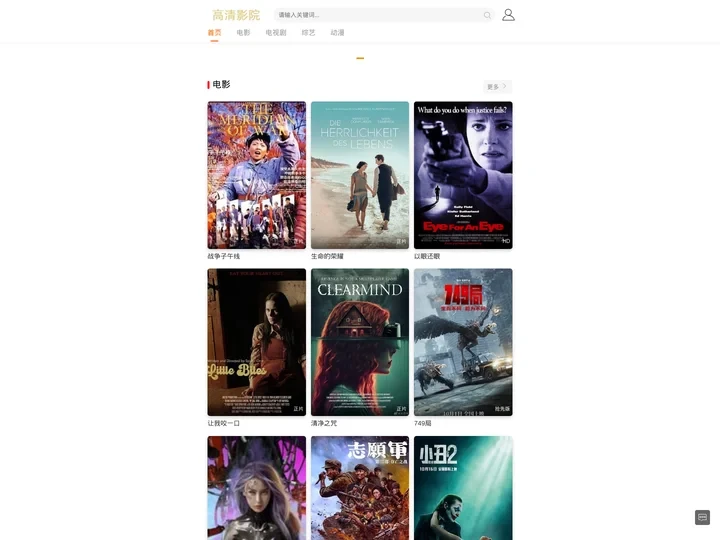Viewport: 720px width, 540px height.
Task: Open the Eye for an Eye poster
Action: (x=463, y=175)
